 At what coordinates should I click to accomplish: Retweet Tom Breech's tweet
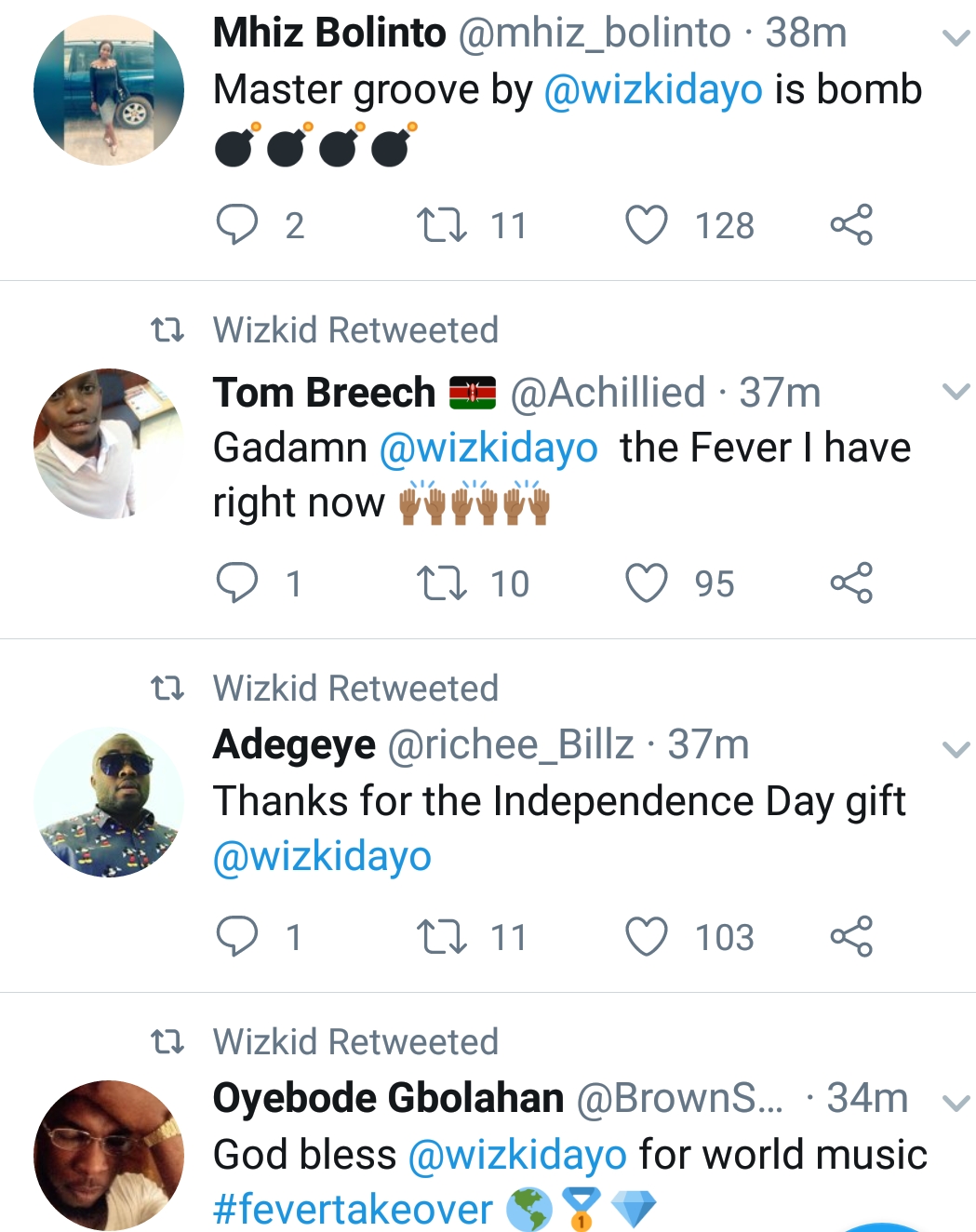coord(442,583)
